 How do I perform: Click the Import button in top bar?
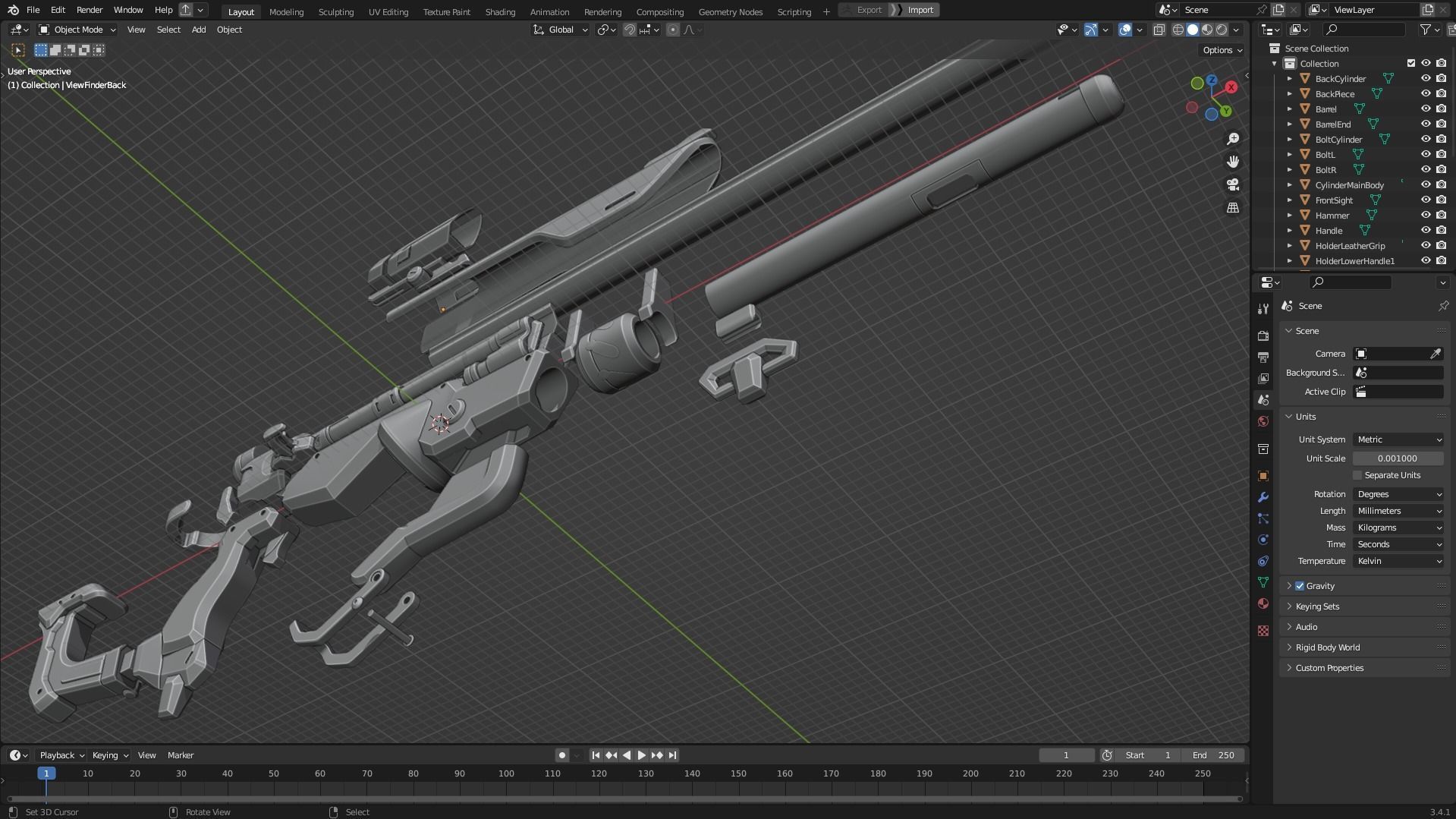[x=915, y=10]
